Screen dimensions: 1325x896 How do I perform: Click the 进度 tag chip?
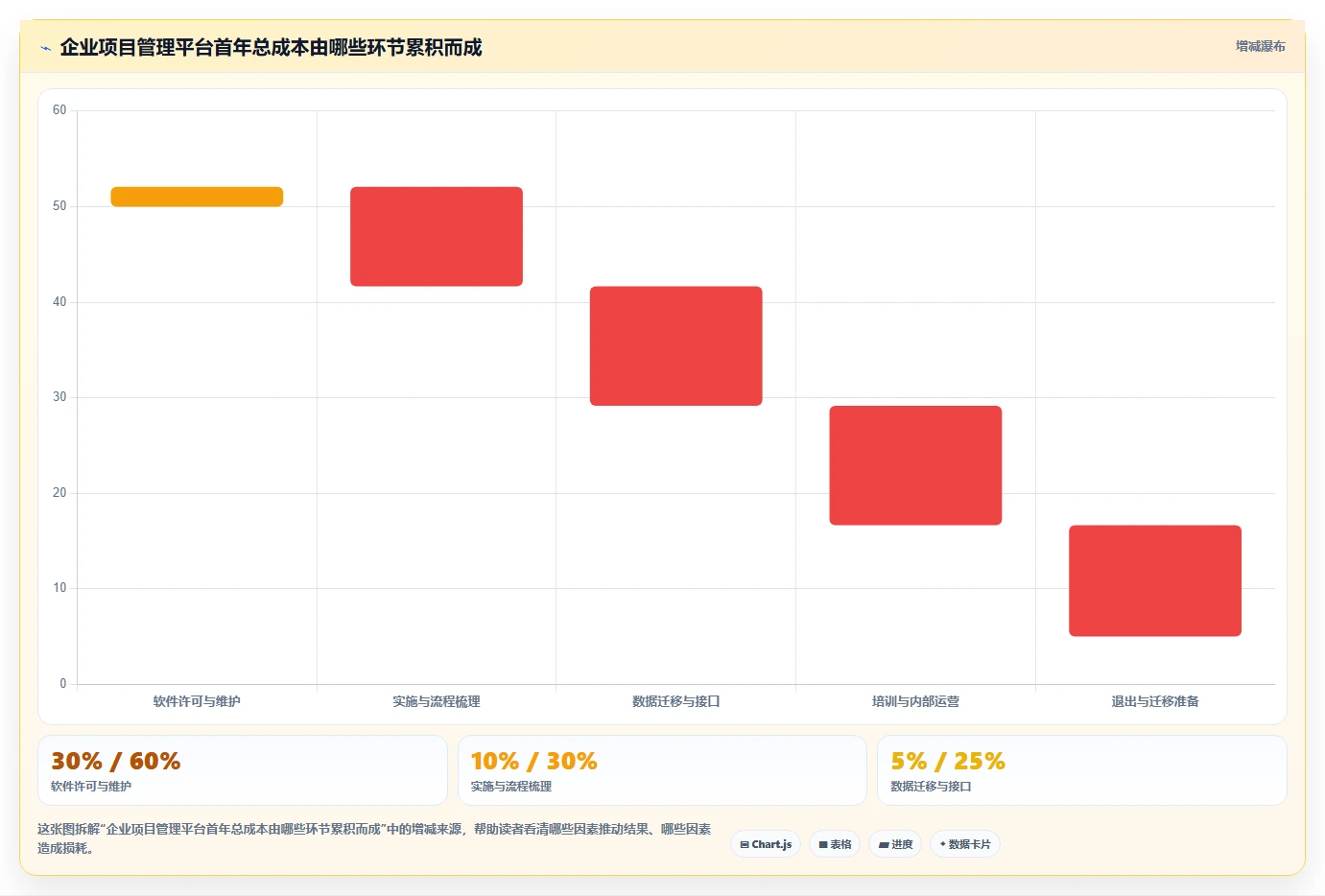coord(895,844)
